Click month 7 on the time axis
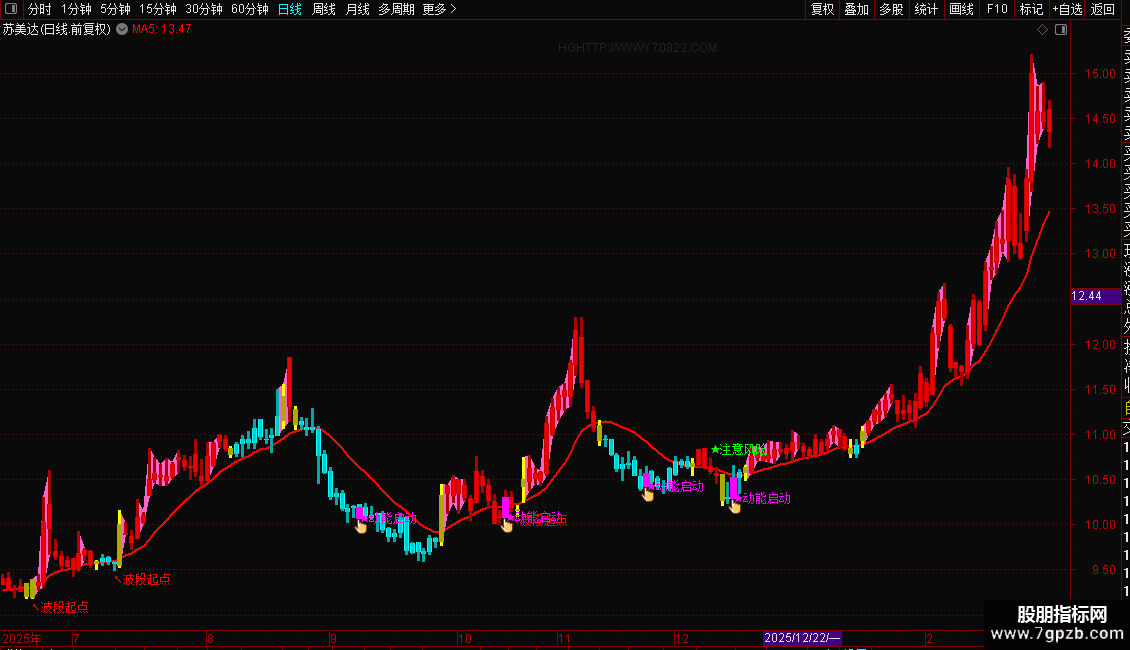Viewport: 1130px width, 650px height. click(x=76, y=638)
